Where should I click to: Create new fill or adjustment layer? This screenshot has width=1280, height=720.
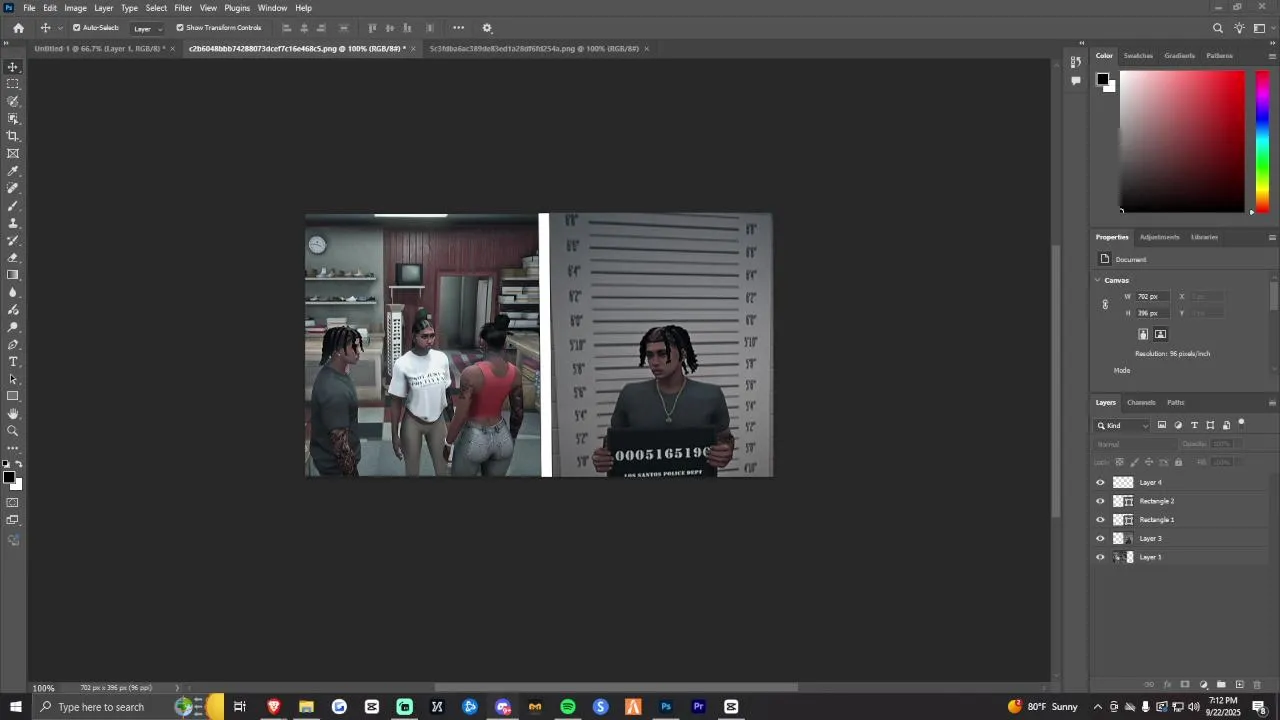pyautogui.click(x=1203, y=685)
